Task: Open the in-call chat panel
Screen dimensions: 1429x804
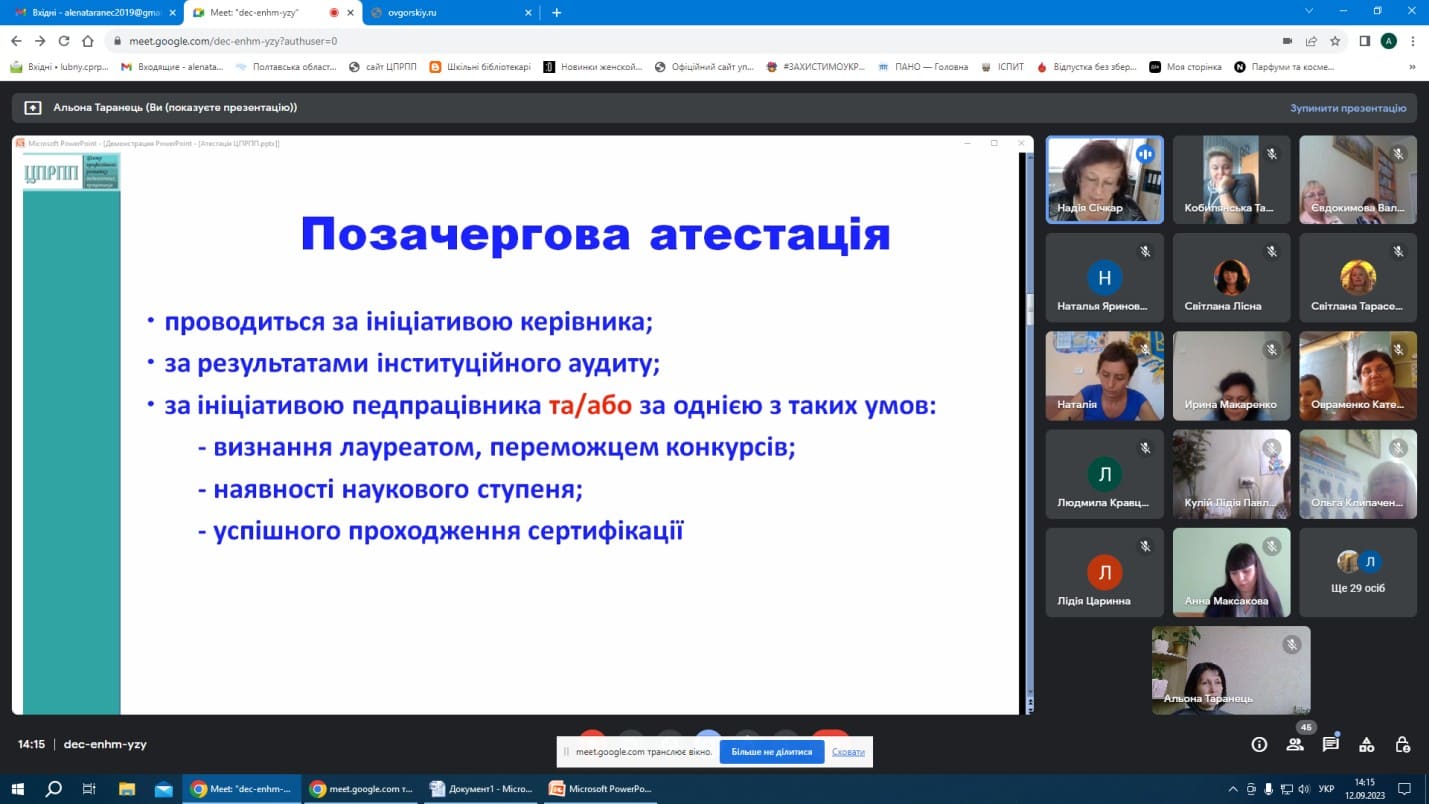Action: click(1331, 744)
